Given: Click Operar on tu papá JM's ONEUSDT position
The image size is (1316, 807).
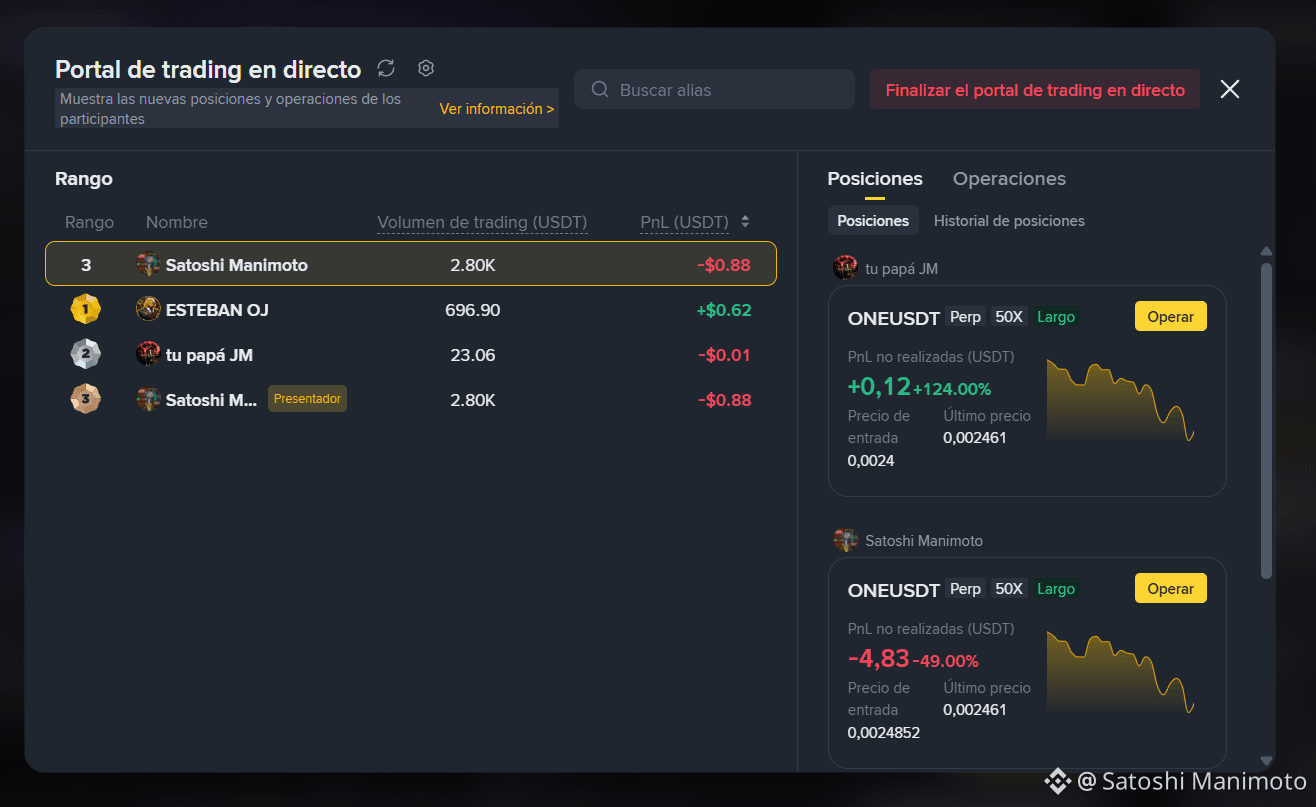Looking at the screenshot, I should point(1171,316).
